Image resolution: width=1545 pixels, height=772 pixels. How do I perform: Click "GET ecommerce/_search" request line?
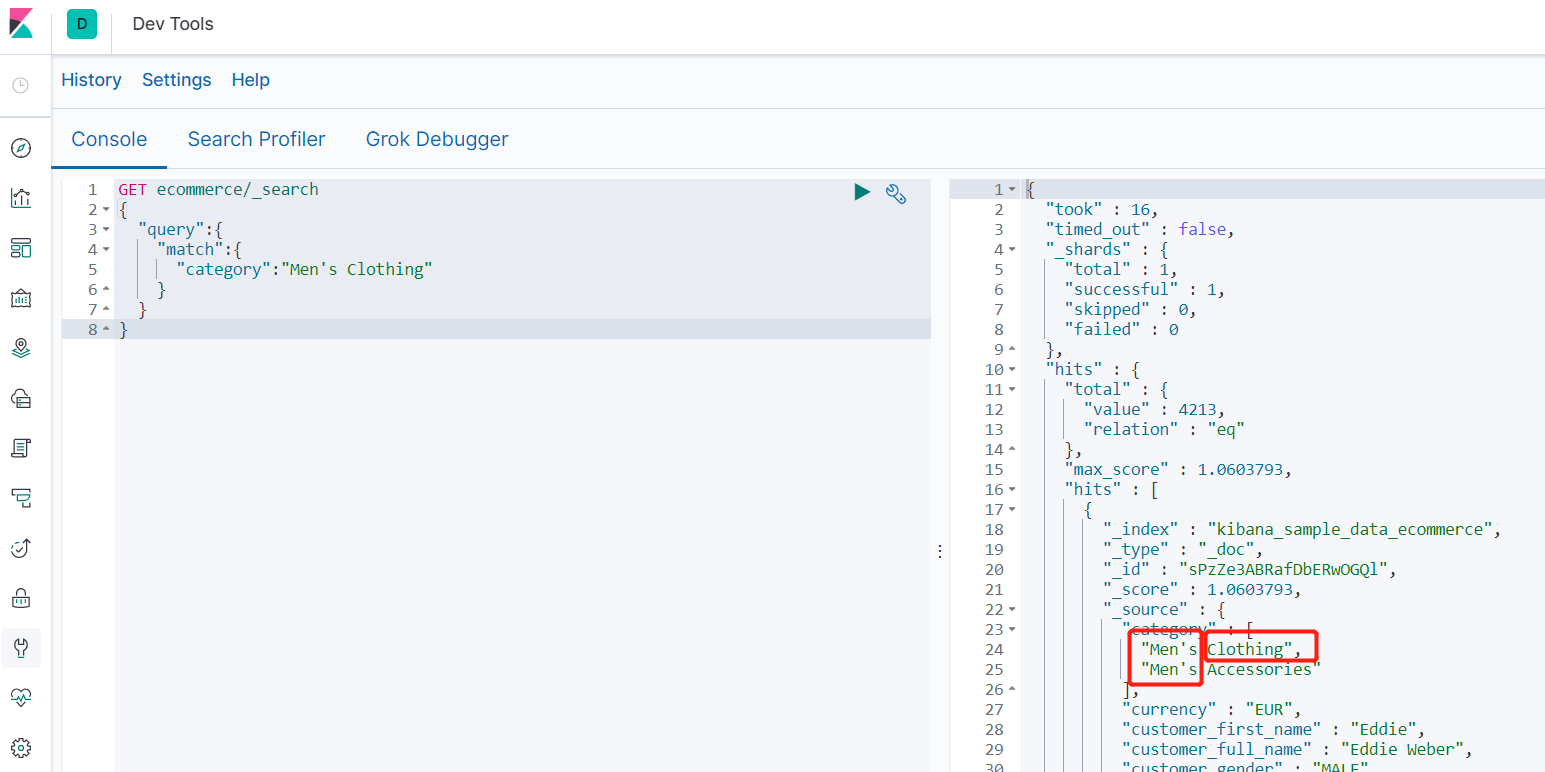pos(218,189)
